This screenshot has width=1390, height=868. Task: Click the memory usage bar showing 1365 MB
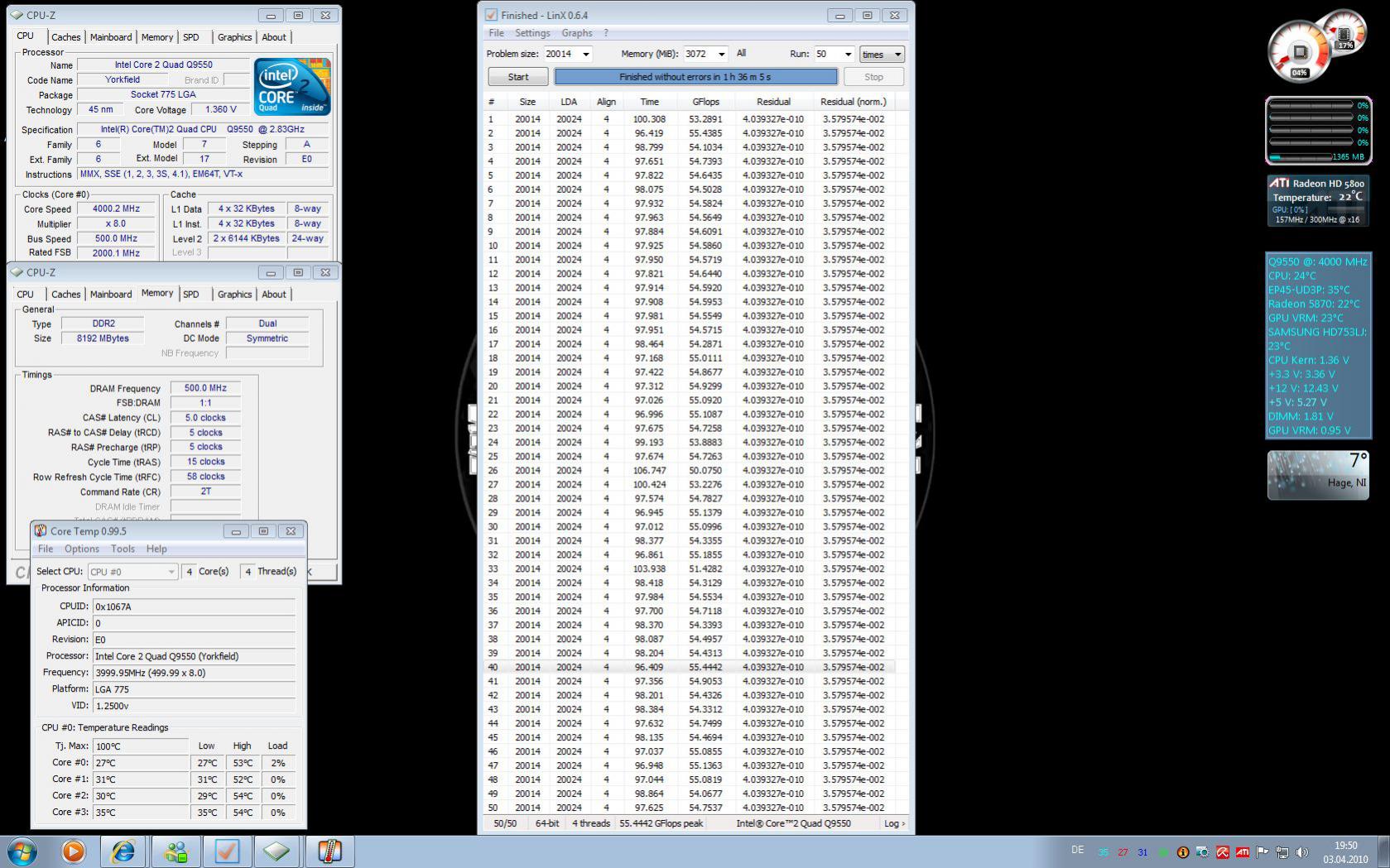pos(1318,156)
